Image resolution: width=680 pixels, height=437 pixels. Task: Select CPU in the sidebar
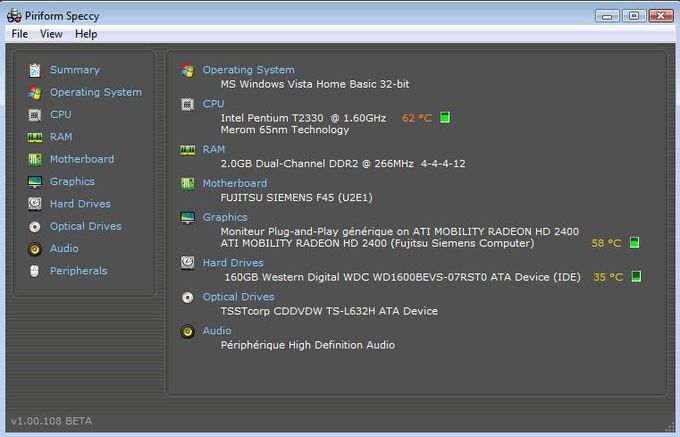(x=60, y=114)
